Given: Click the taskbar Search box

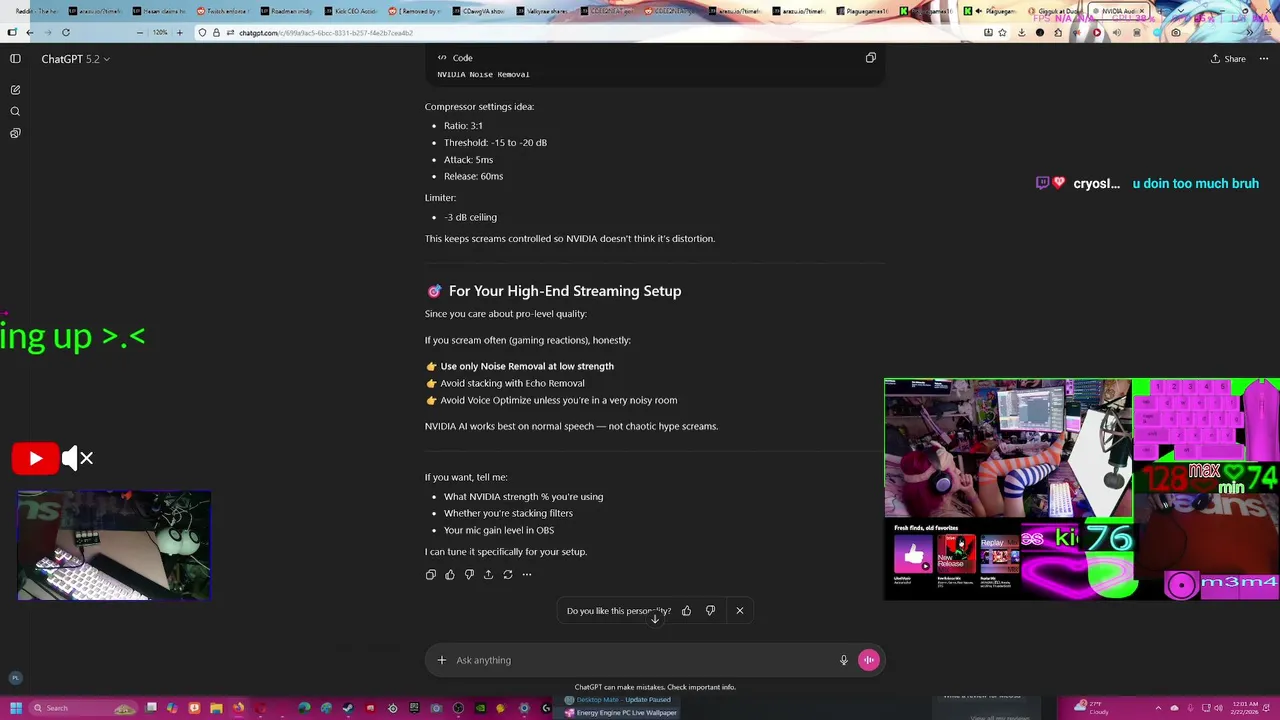Looking at the screenshot, I should click(85, 708).
